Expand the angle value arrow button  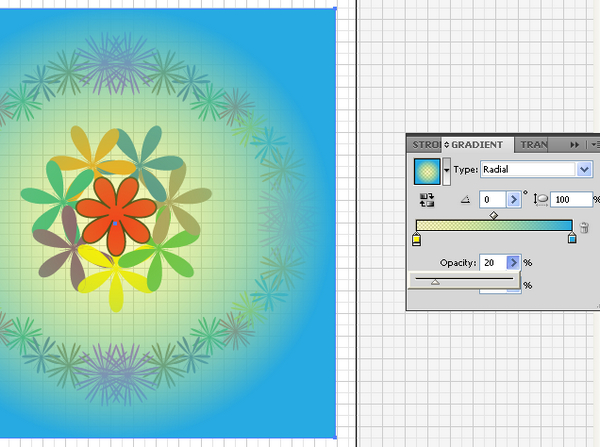pos(514,200)
